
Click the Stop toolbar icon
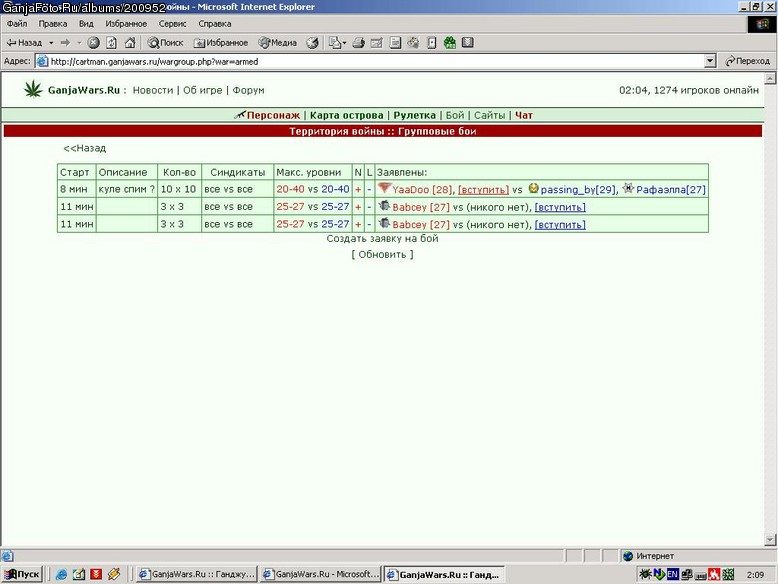(x=93, y=43)
